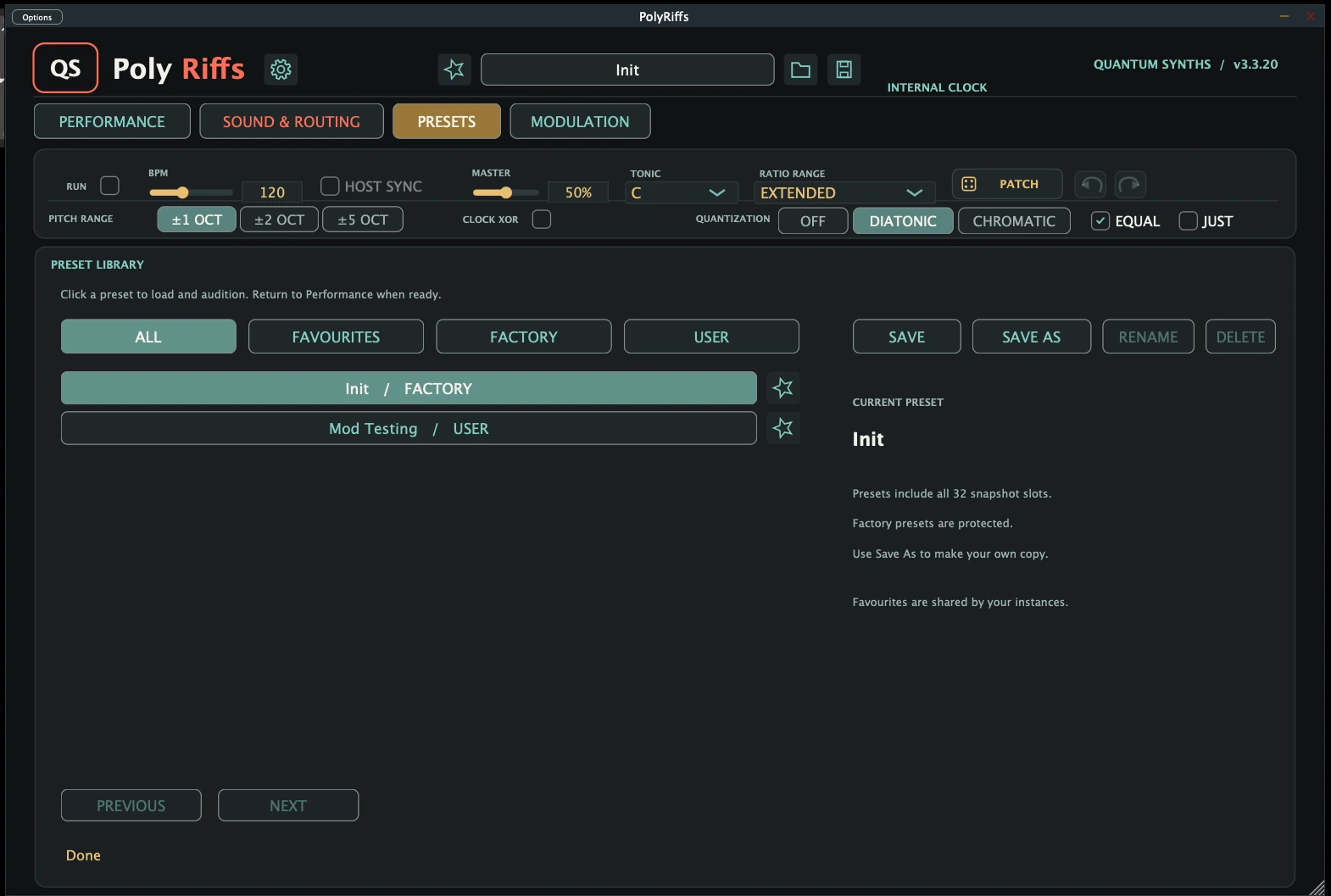Set quantization to OFF
1331x896 pixels.
(x=812, y=221)
